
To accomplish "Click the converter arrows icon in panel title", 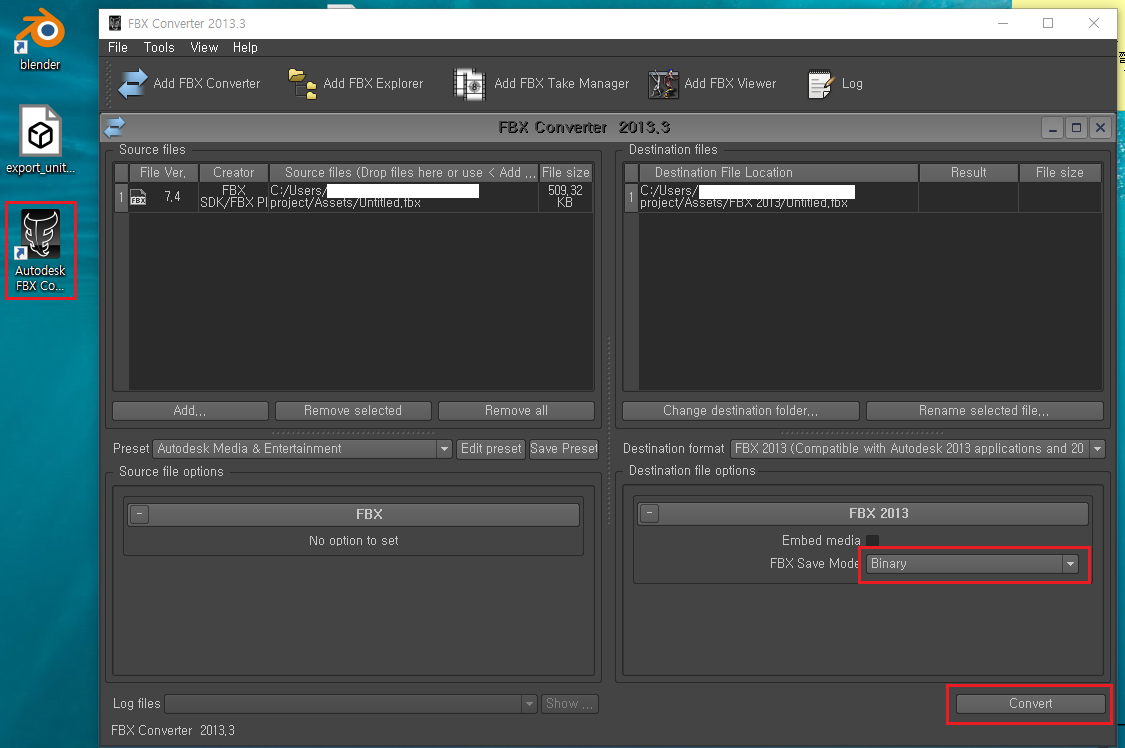I will 115,128.
